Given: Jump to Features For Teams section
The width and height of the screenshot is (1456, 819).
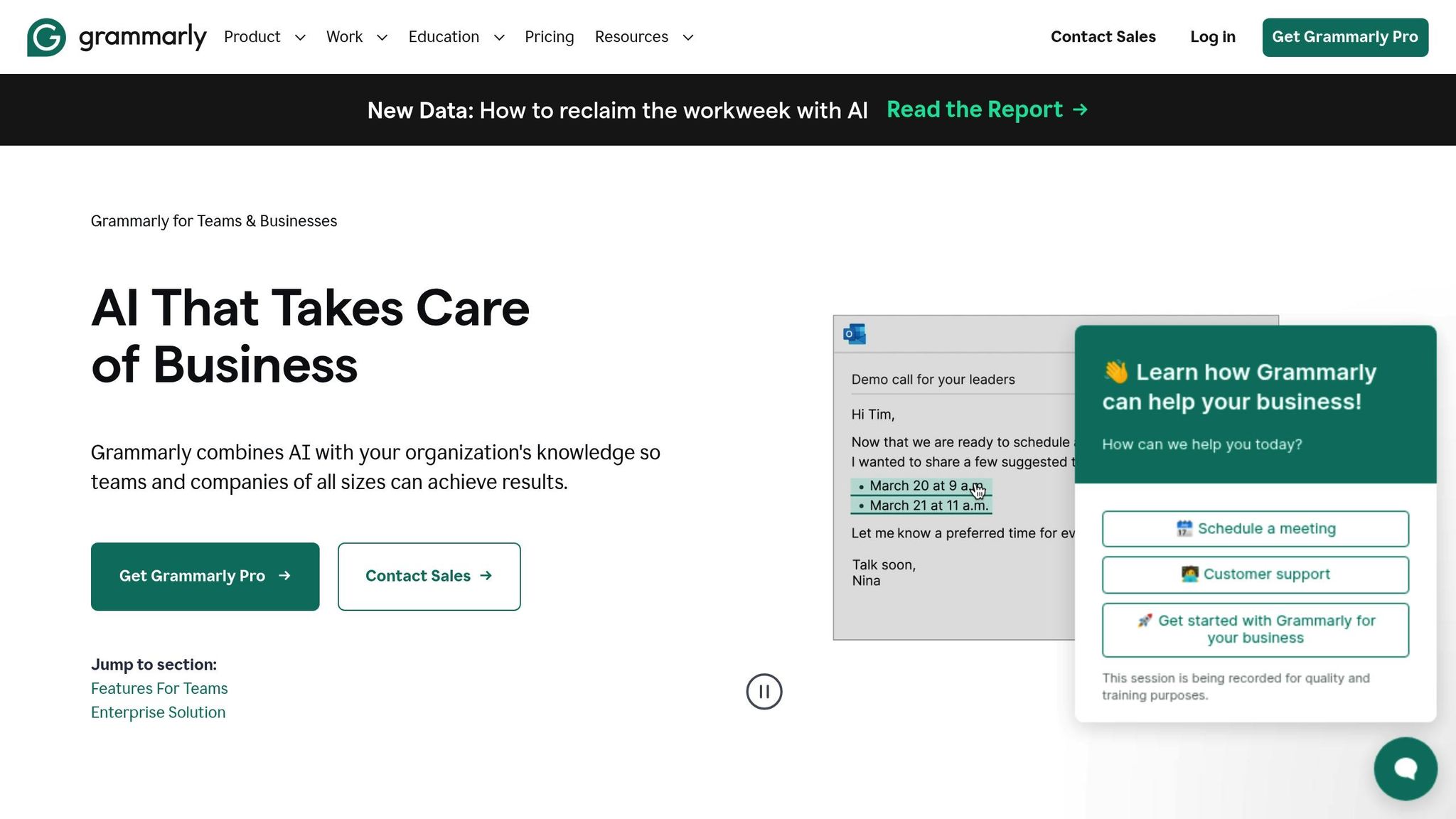Looking at the screenshot, I should pyautogui.click(x=159, y=688).
